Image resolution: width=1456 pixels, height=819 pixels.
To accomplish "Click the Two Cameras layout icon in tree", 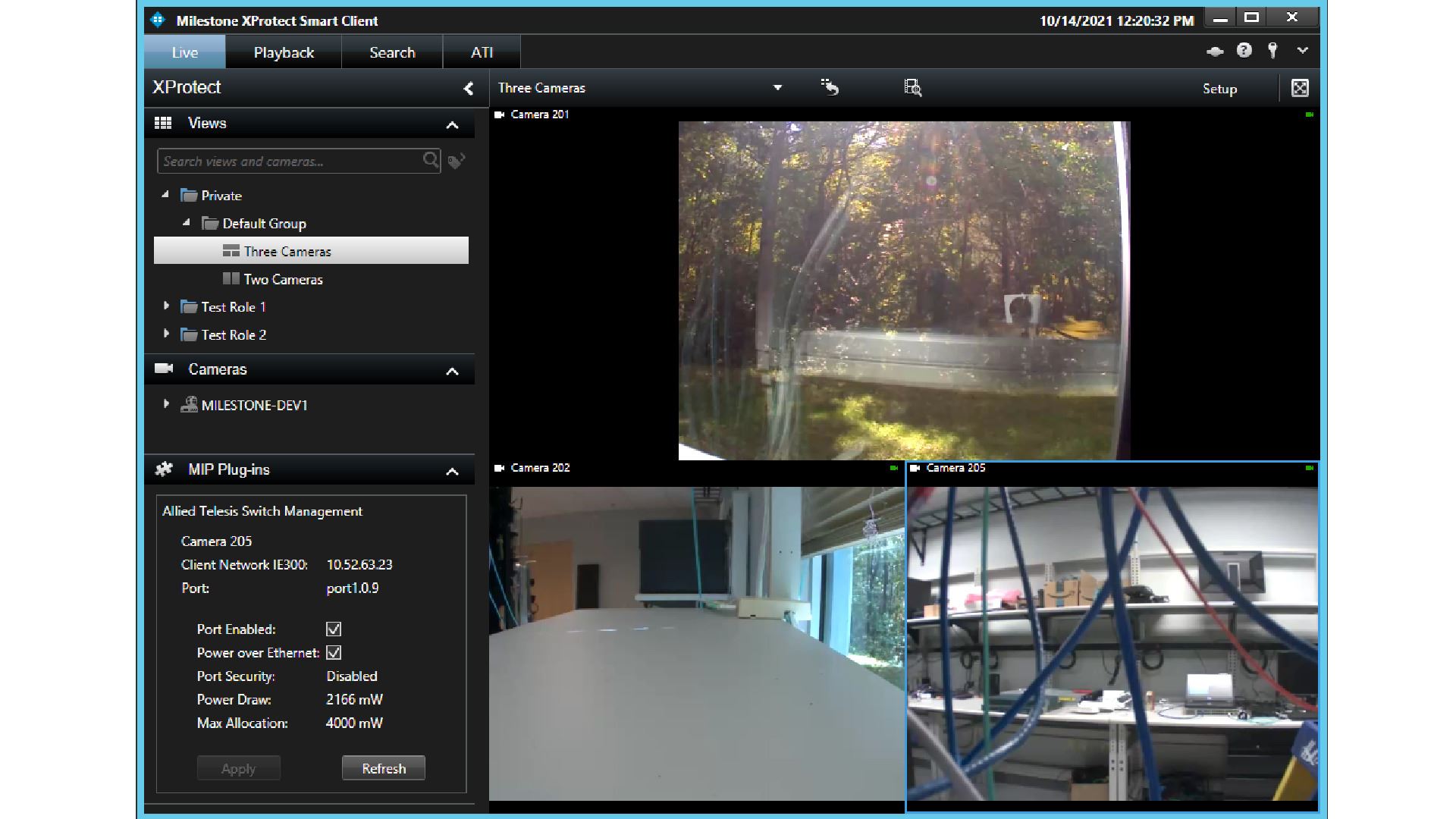I will pyautogui.click(x=231, y=278).
